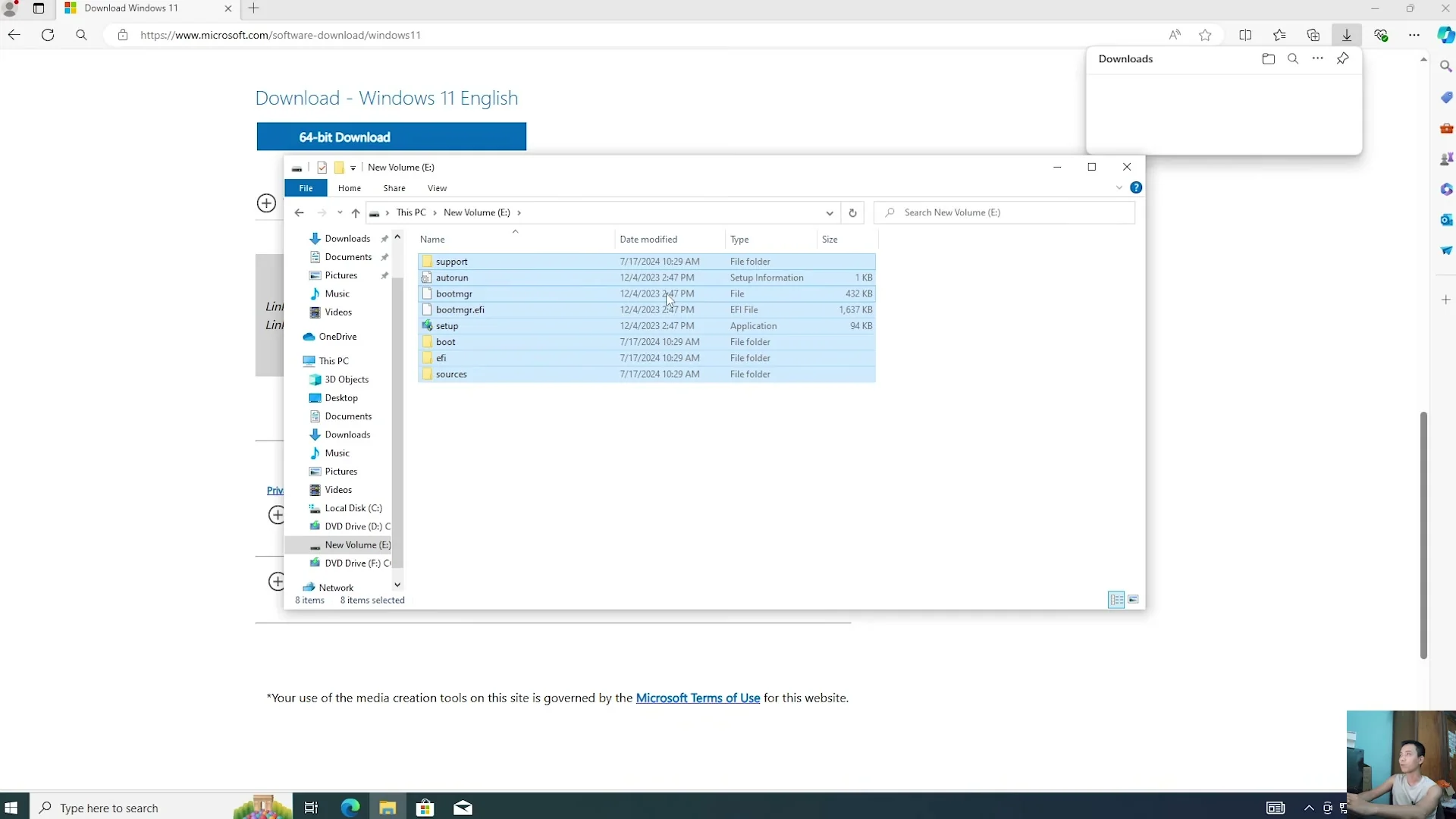
Task: Open the View ribbon tab
Action: [438, 188]
